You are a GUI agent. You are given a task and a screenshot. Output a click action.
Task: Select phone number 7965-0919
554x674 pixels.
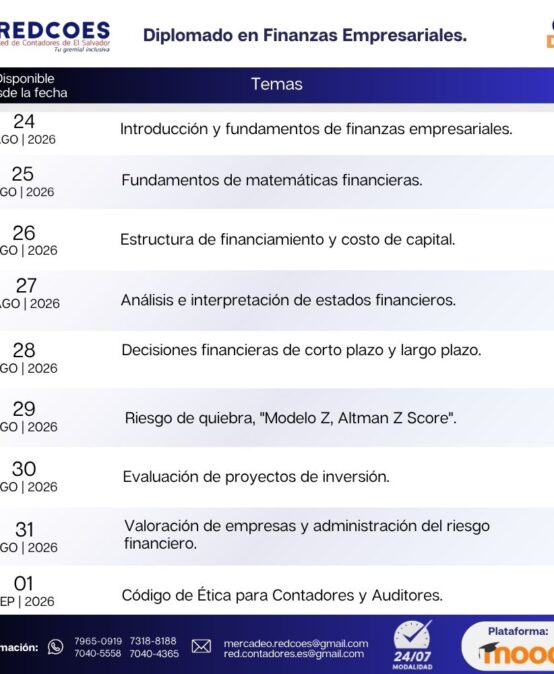click(x=98, y=641)
